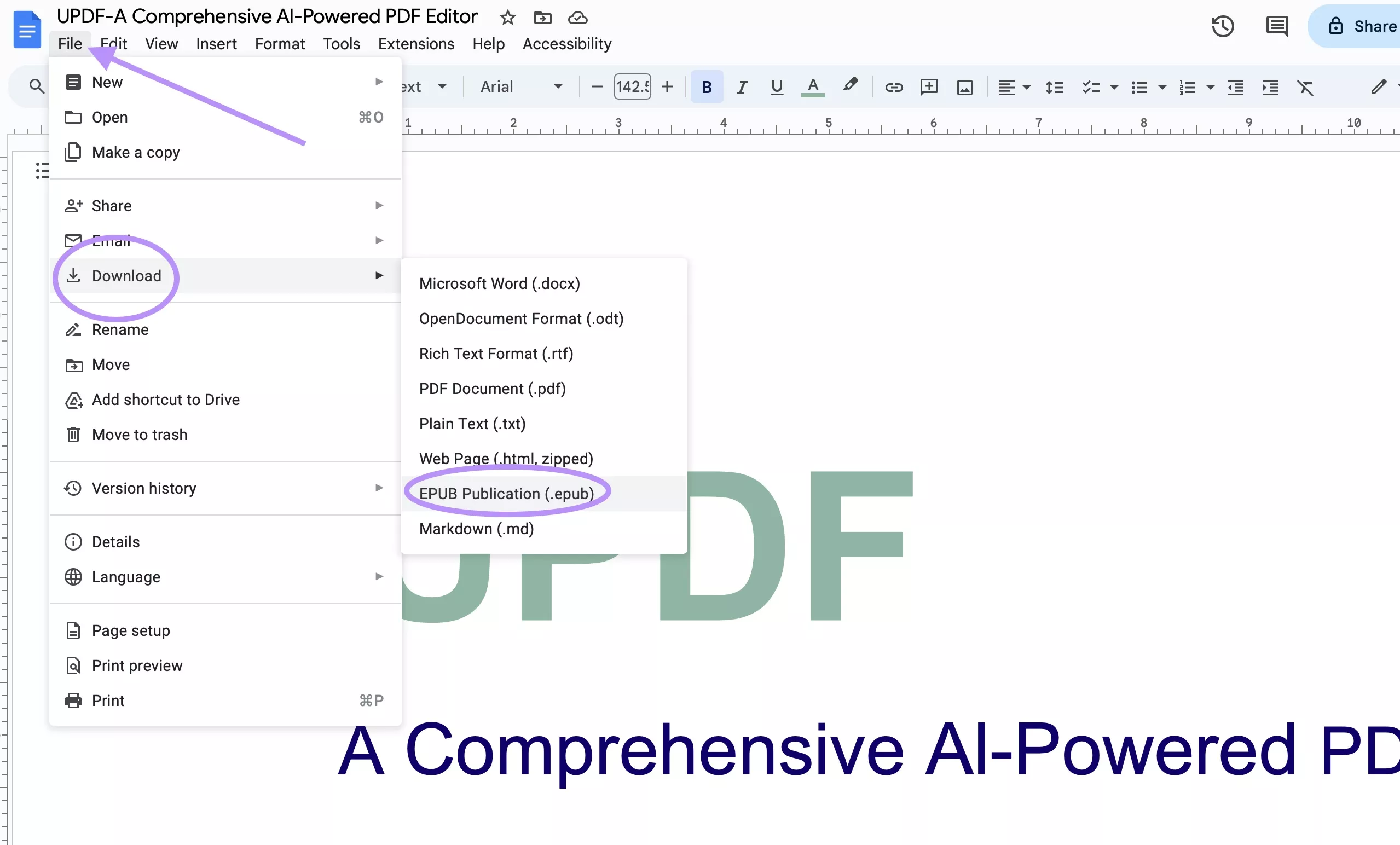Open the highlighter color tool

[850, 87]
